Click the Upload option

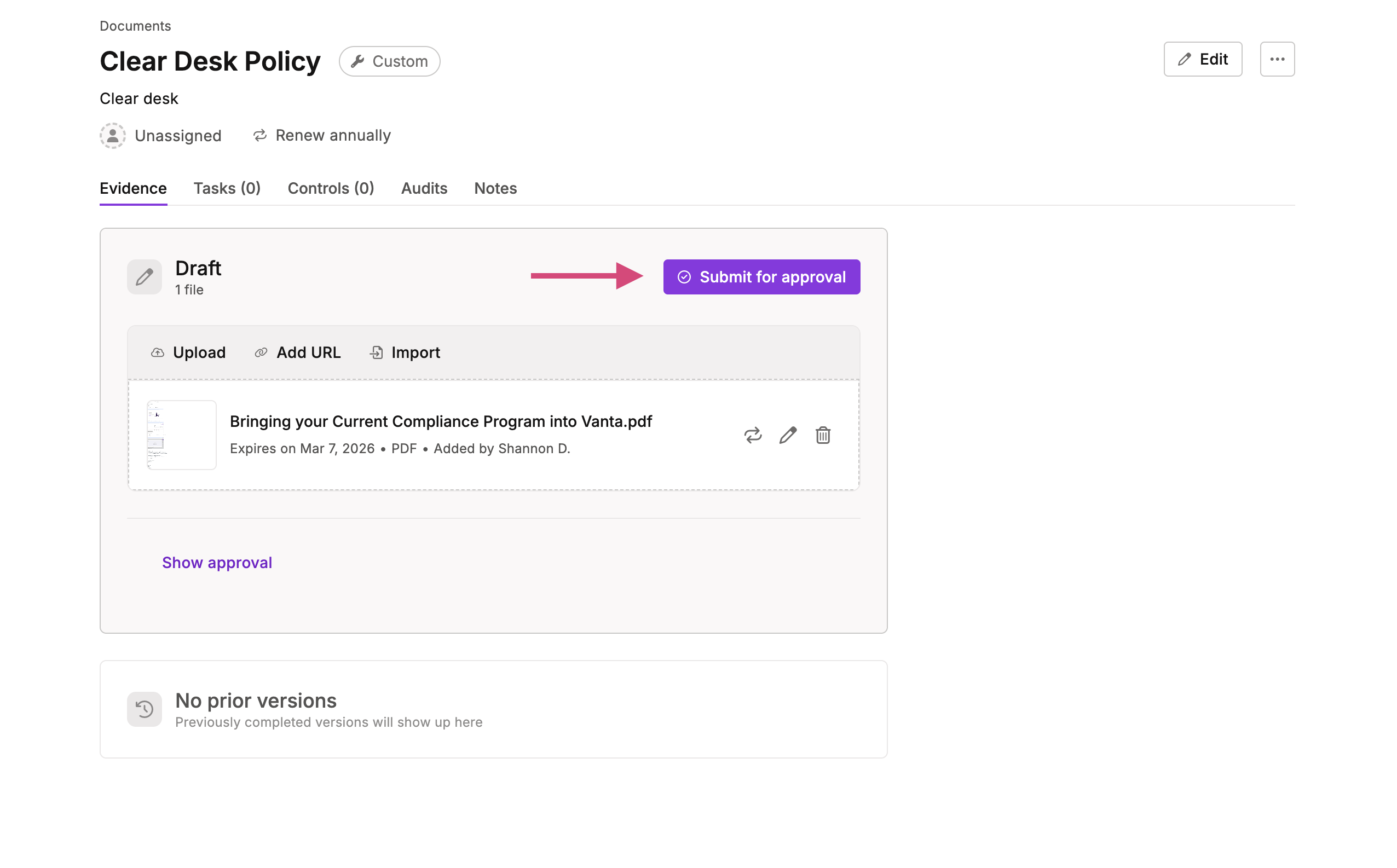[188, 352]
